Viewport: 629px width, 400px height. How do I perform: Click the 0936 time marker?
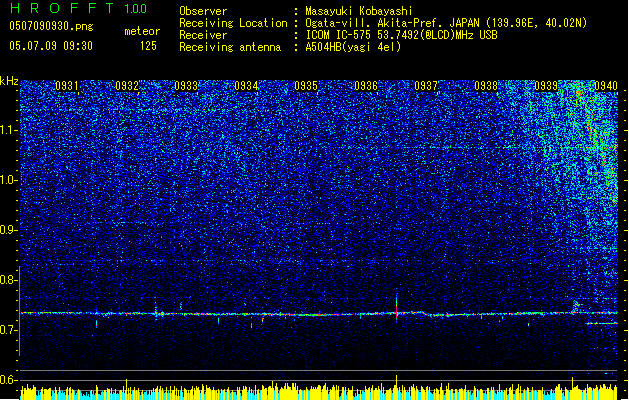pyautogui.click(x=366, y=86)
